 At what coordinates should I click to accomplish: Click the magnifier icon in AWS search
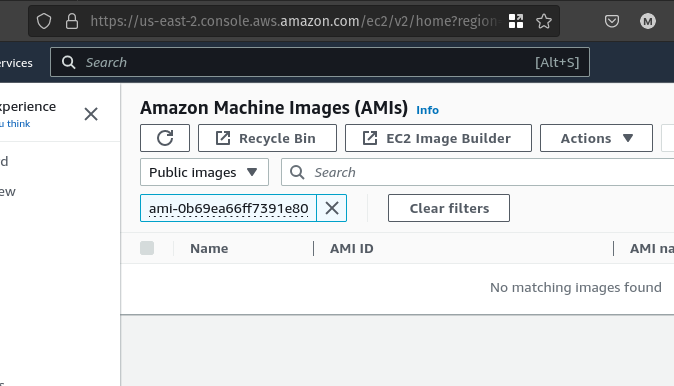coord(68,62)
